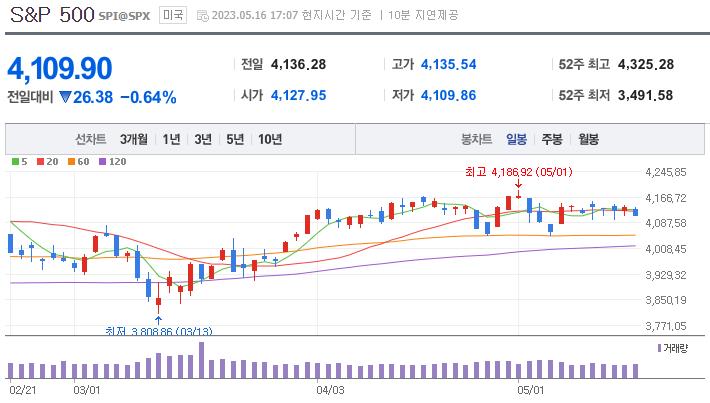Click the 52주 최저 value 3,491.58

coord(645,96)
